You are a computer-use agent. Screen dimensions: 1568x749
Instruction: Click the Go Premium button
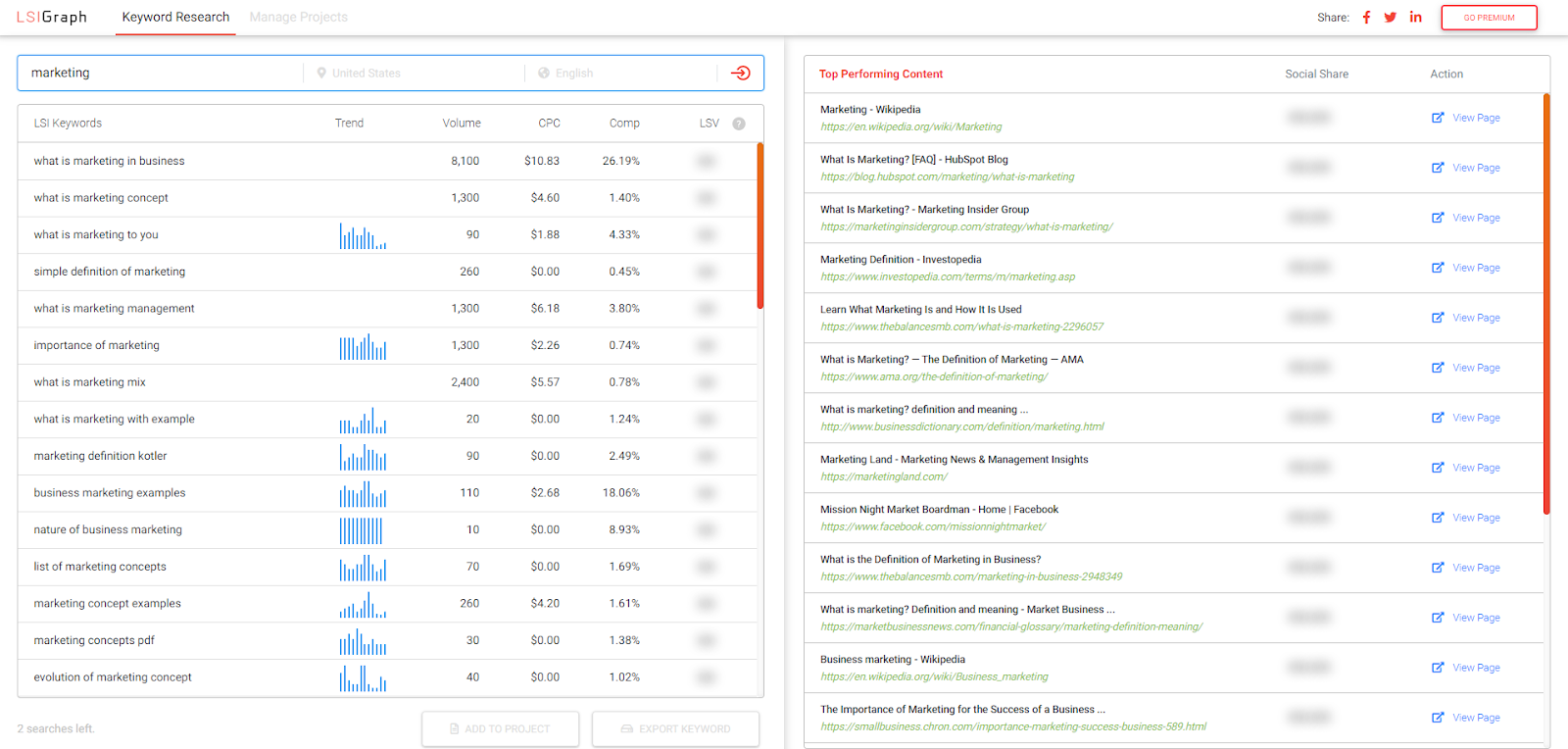(1489, 18)
